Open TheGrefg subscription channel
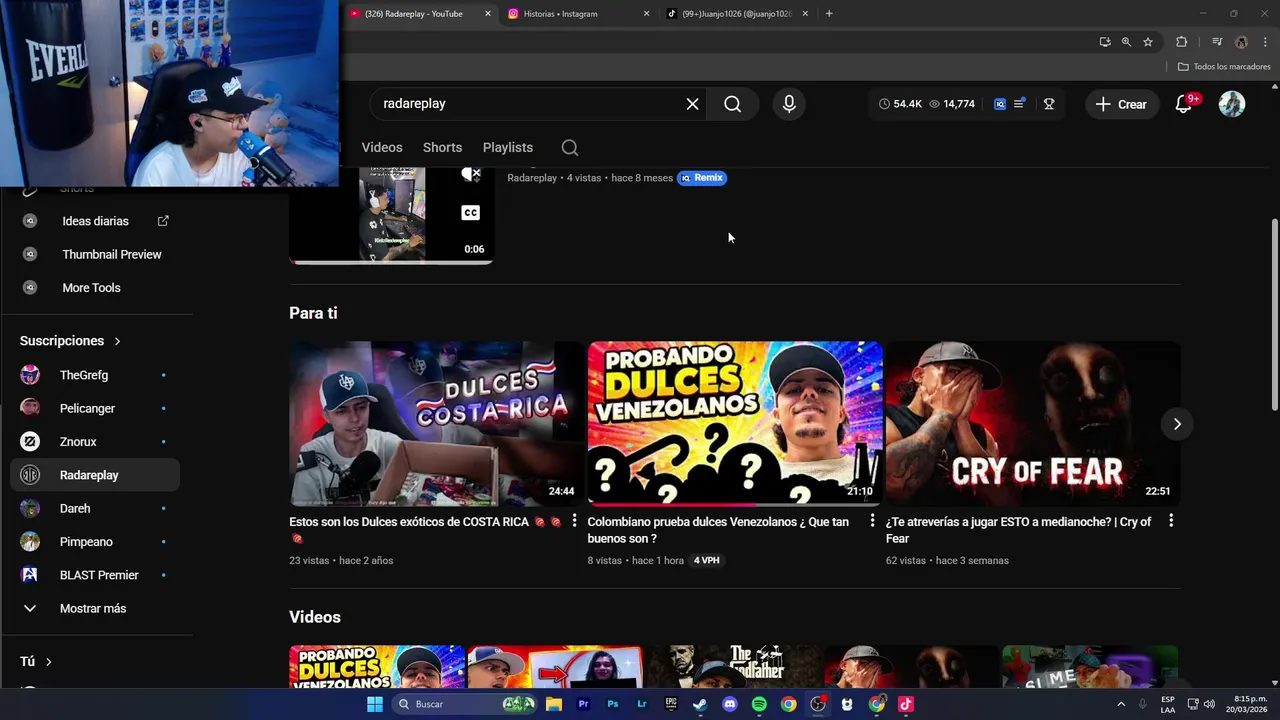The height and width of the screenshot is (720, 1280). coord(95,375)
